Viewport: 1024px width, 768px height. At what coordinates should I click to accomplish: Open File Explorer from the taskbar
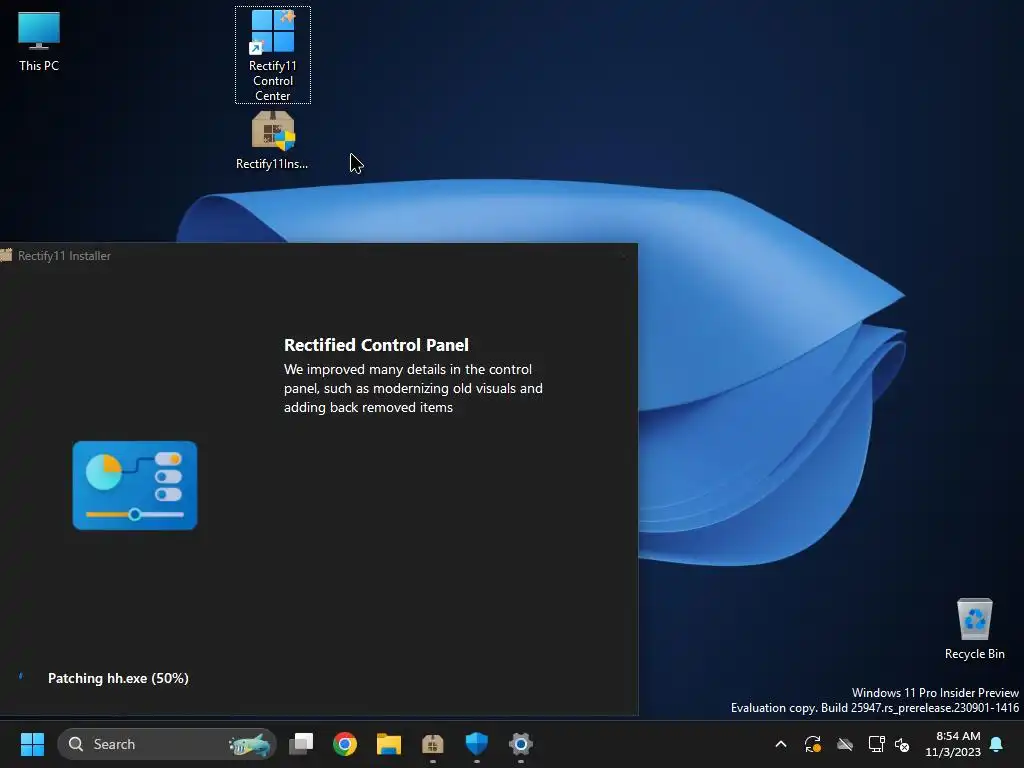coord(389,744)
